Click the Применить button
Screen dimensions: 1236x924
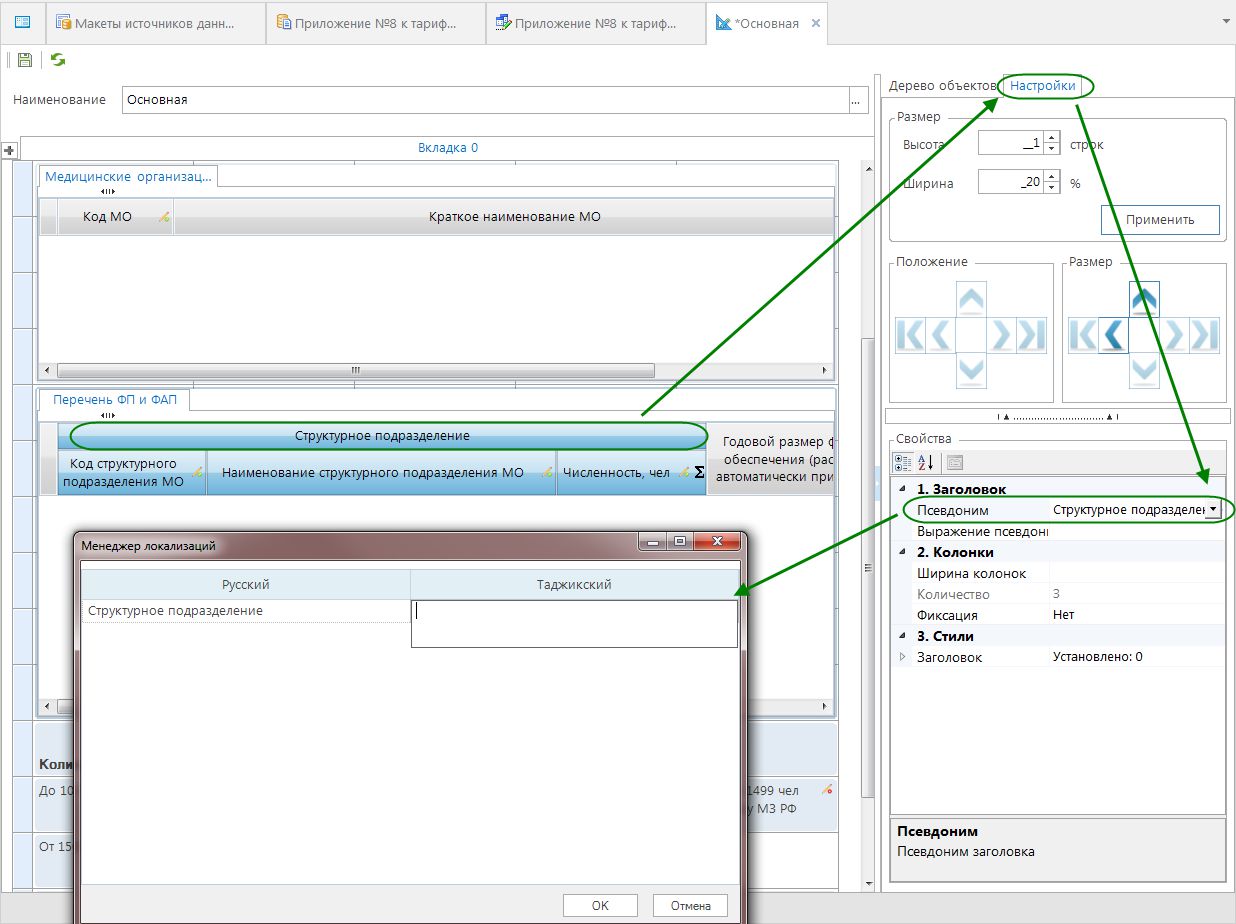click(x=1159, y=219)
